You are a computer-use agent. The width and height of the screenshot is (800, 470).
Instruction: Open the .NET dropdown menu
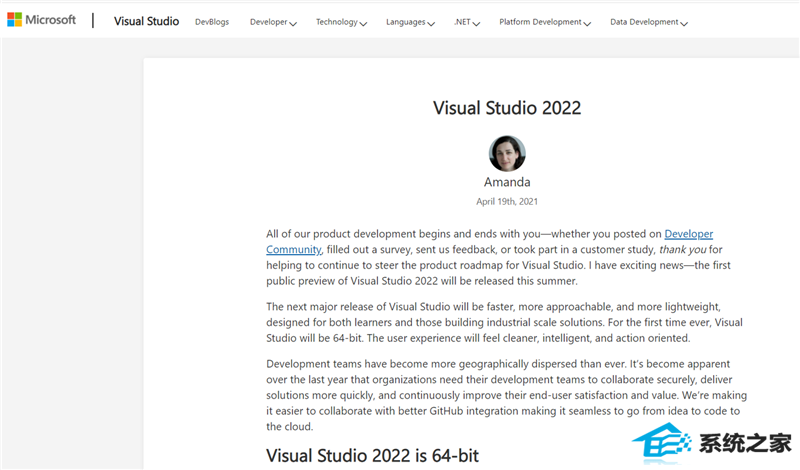pos(467,22)
